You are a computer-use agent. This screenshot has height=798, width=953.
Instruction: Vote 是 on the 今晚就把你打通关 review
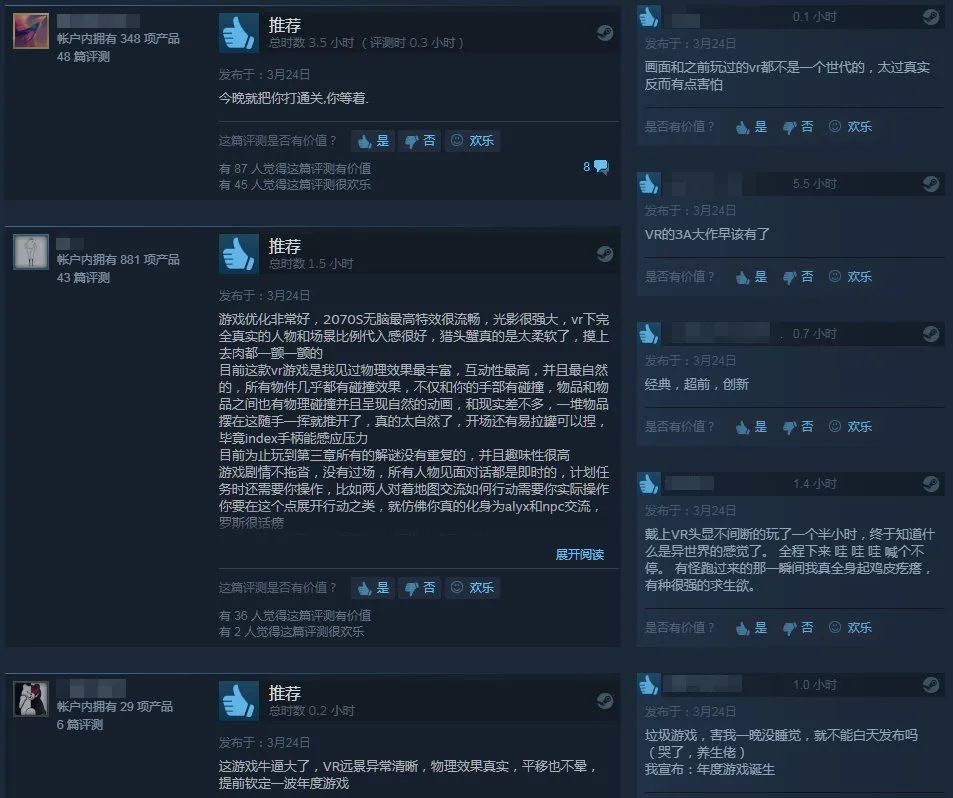click(x=373, y=141)
